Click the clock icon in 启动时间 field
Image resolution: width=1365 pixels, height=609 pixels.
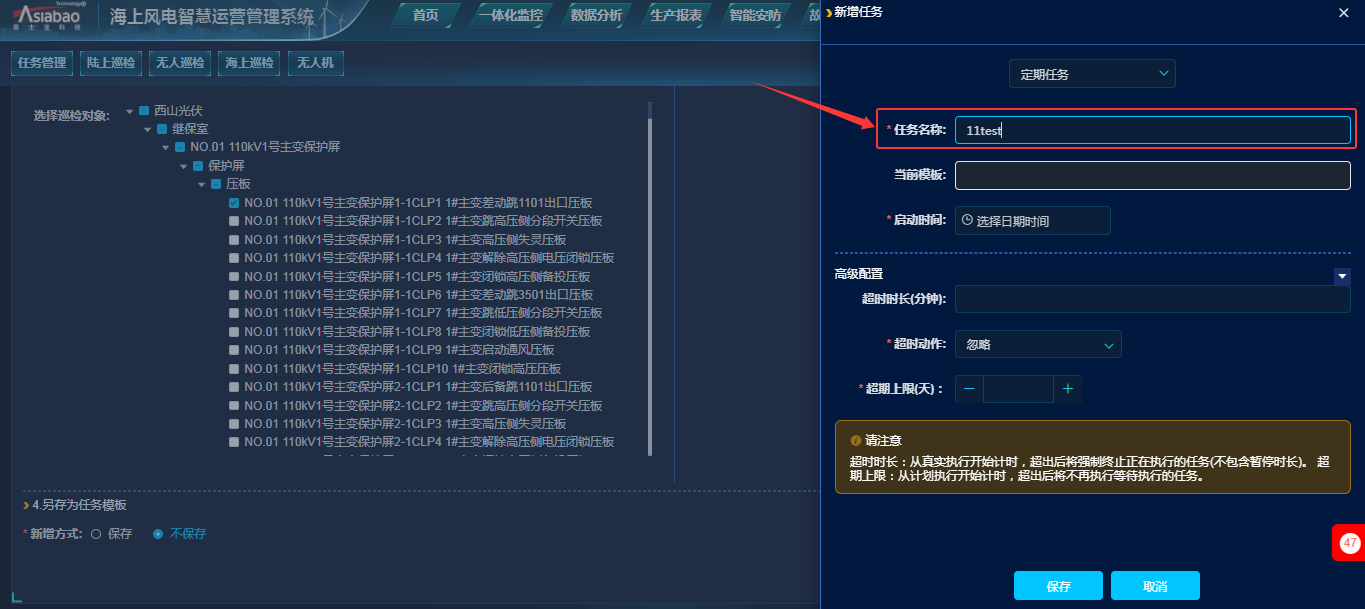tap(967, 221)
